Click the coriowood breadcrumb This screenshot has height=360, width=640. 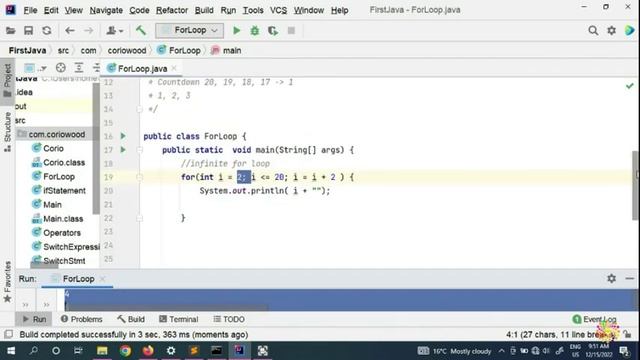point(127,51)
